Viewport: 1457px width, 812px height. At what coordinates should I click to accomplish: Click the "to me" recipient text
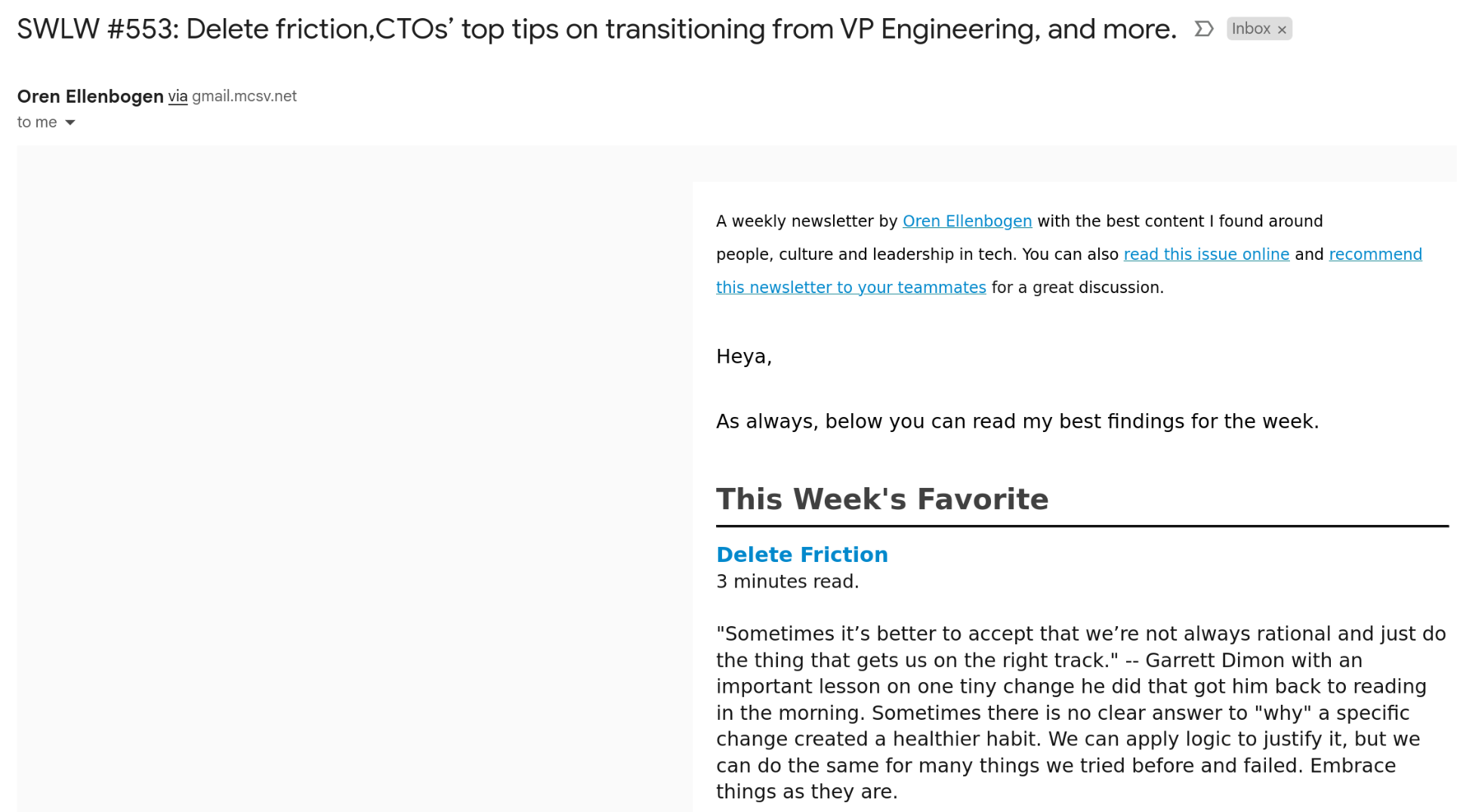(37, 122)
